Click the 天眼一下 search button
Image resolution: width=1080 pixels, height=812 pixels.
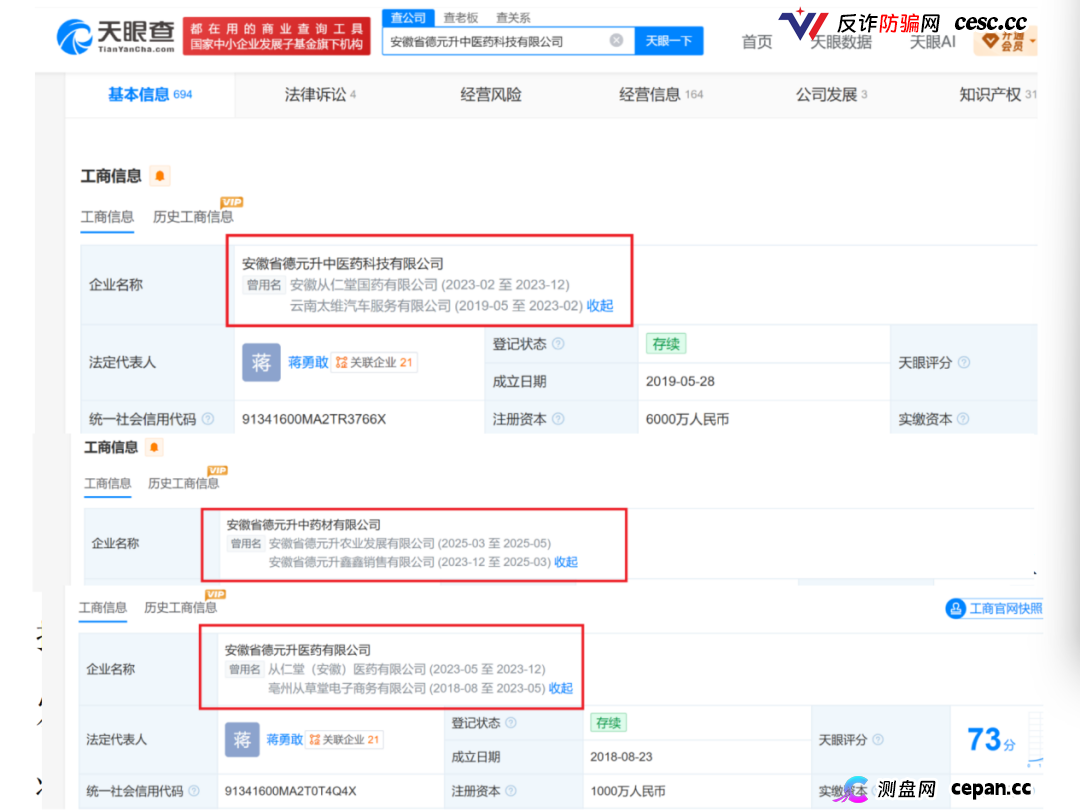(x=668, y=41)
